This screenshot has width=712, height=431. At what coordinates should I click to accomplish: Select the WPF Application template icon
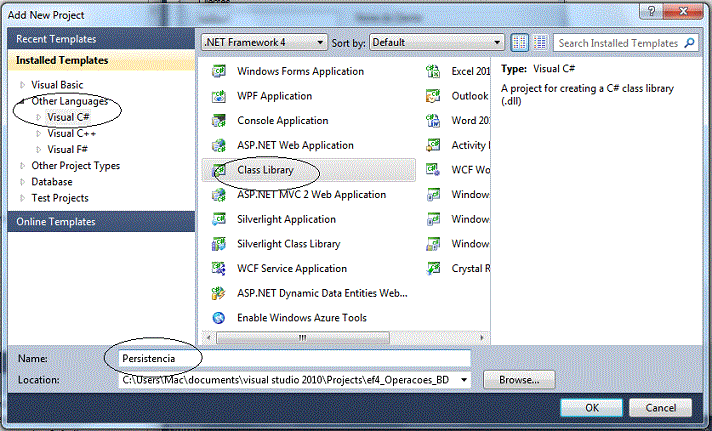click(x=219, y=96)
